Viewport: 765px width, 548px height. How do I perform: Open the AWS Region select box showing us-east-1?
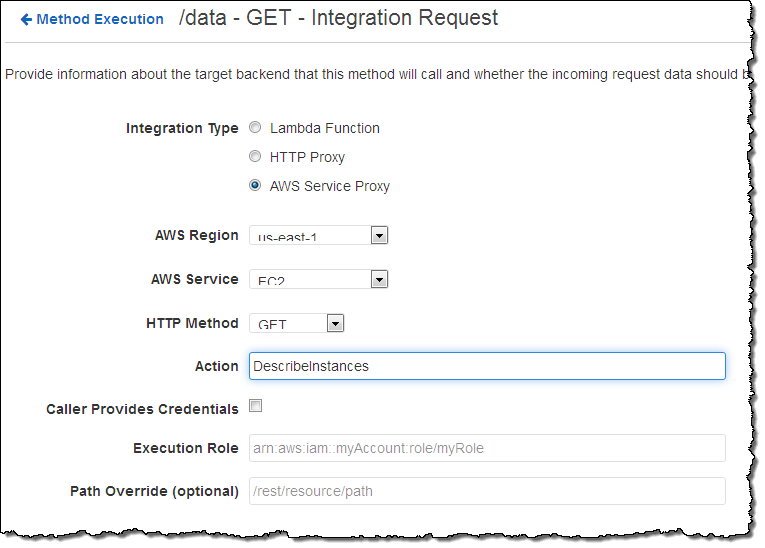point(309,236)
